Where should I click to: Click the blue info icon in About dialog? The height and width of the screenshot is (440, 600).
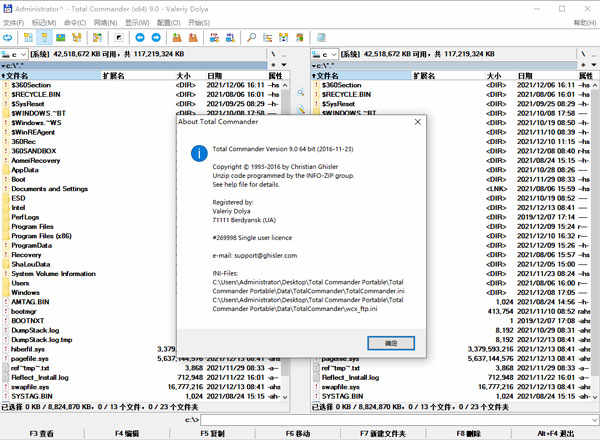199,153
